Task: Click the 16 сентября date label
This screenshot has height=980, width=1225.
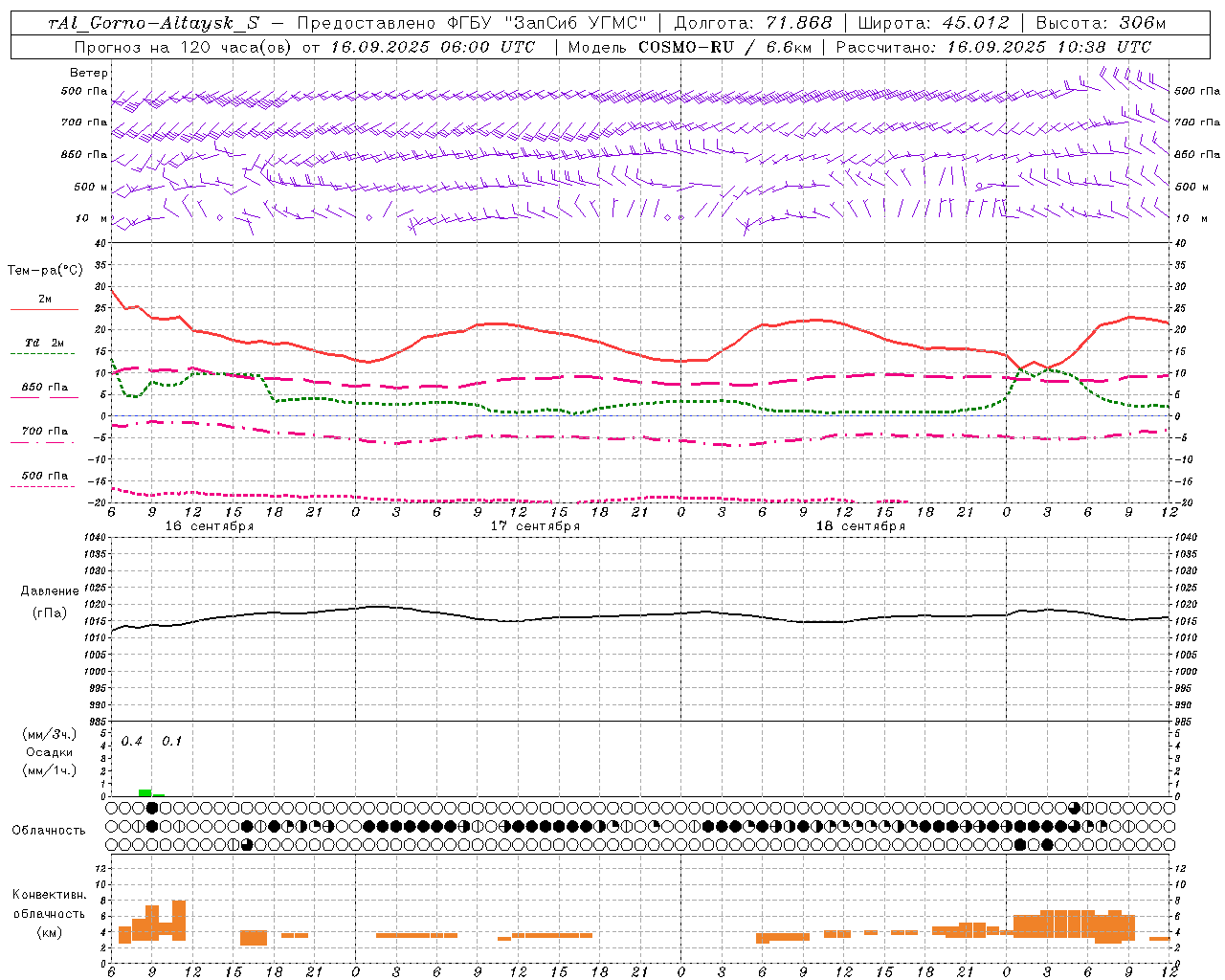Action: click(x=210, y=526)
